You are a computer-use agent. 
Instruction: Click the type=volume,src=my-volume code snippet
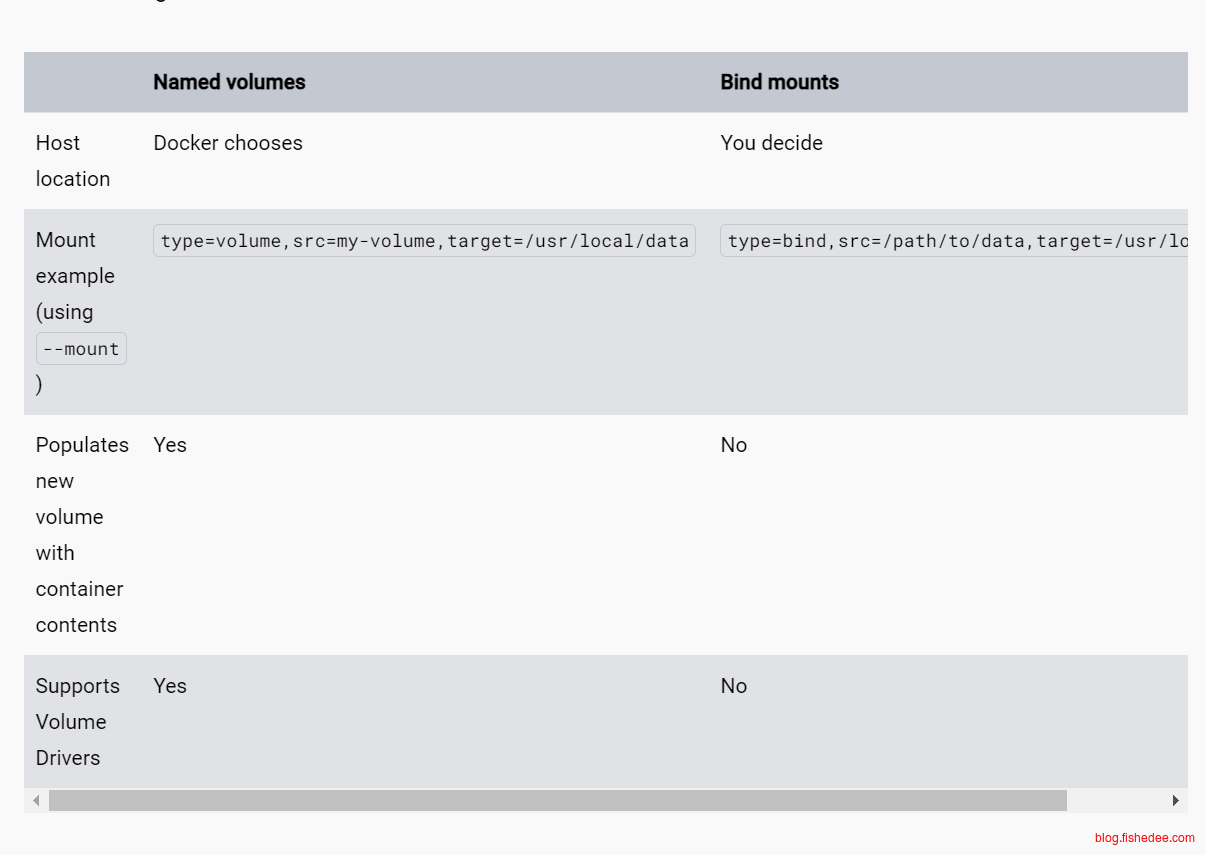click(x=424, y=241)
